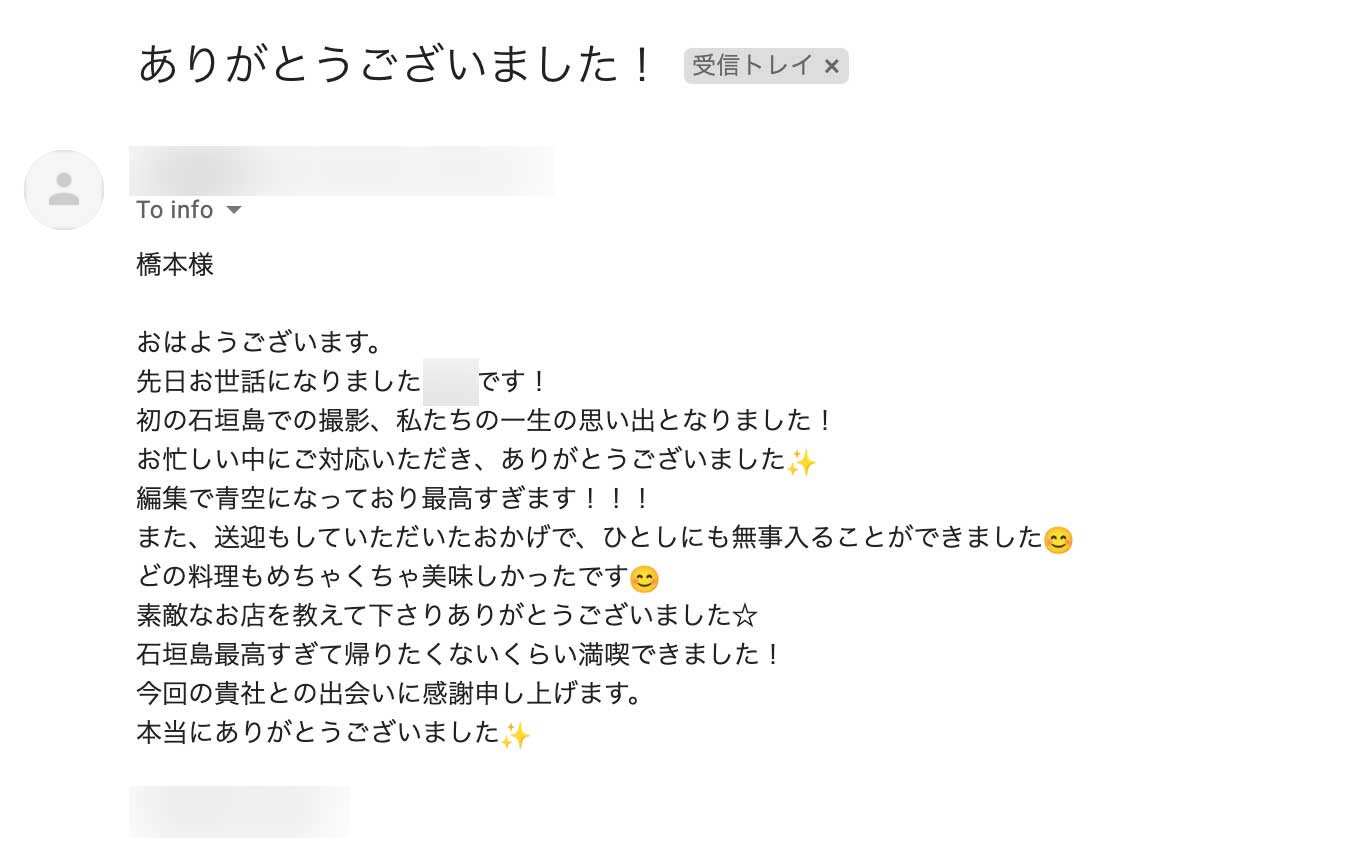
Task: Click the line starting 初の石垣島での撮影
Action: pos(484,421)
